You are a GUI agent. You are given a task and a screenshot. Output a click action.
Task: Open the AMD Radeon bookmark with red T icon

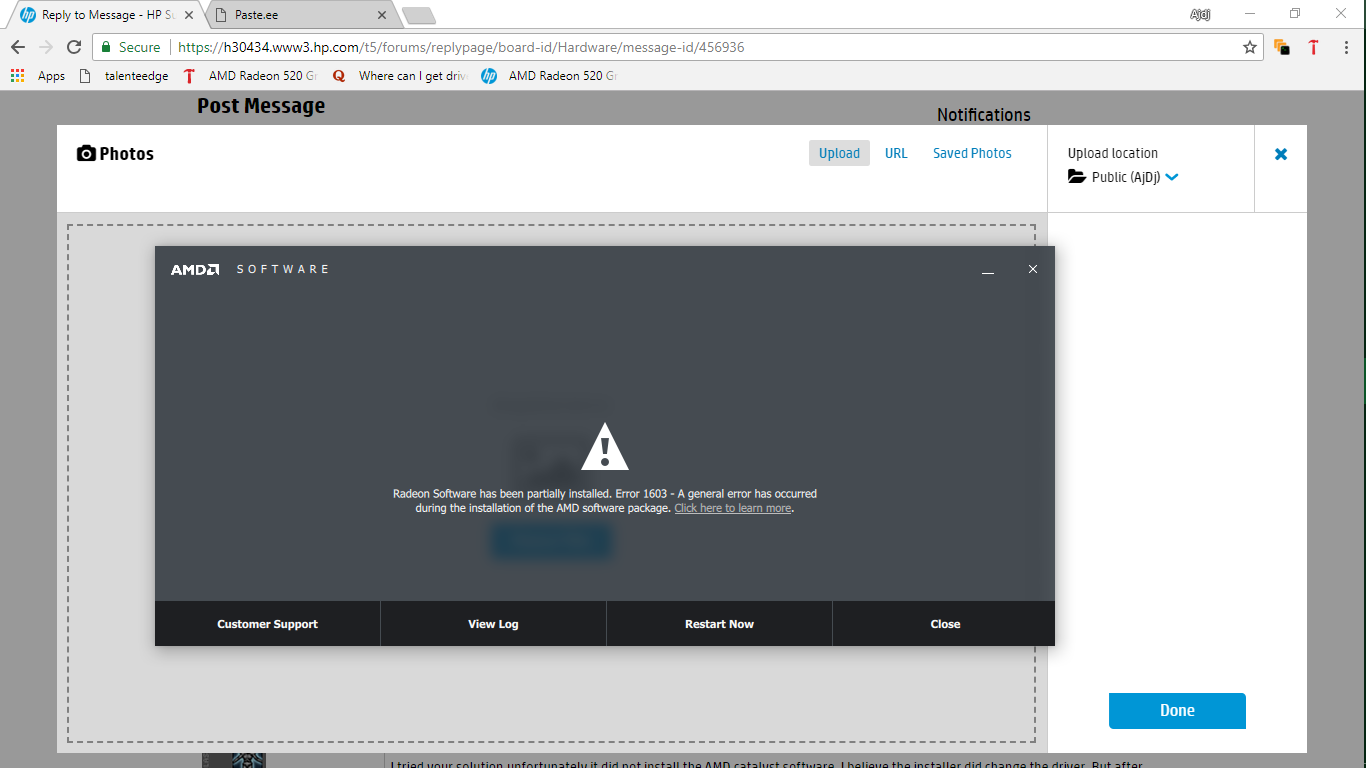tap(251, 76)
